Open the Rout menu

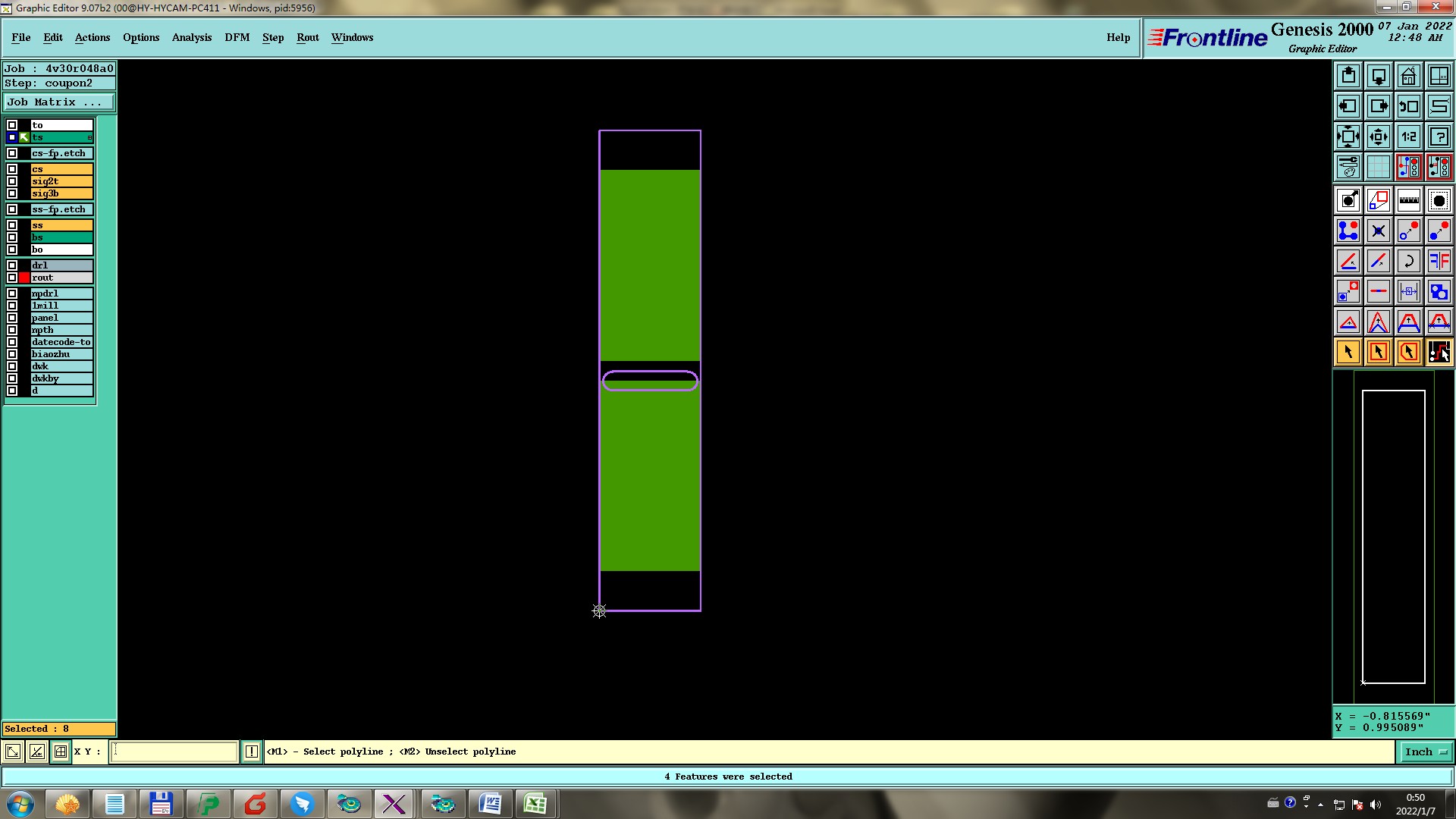tap(307, 37)
